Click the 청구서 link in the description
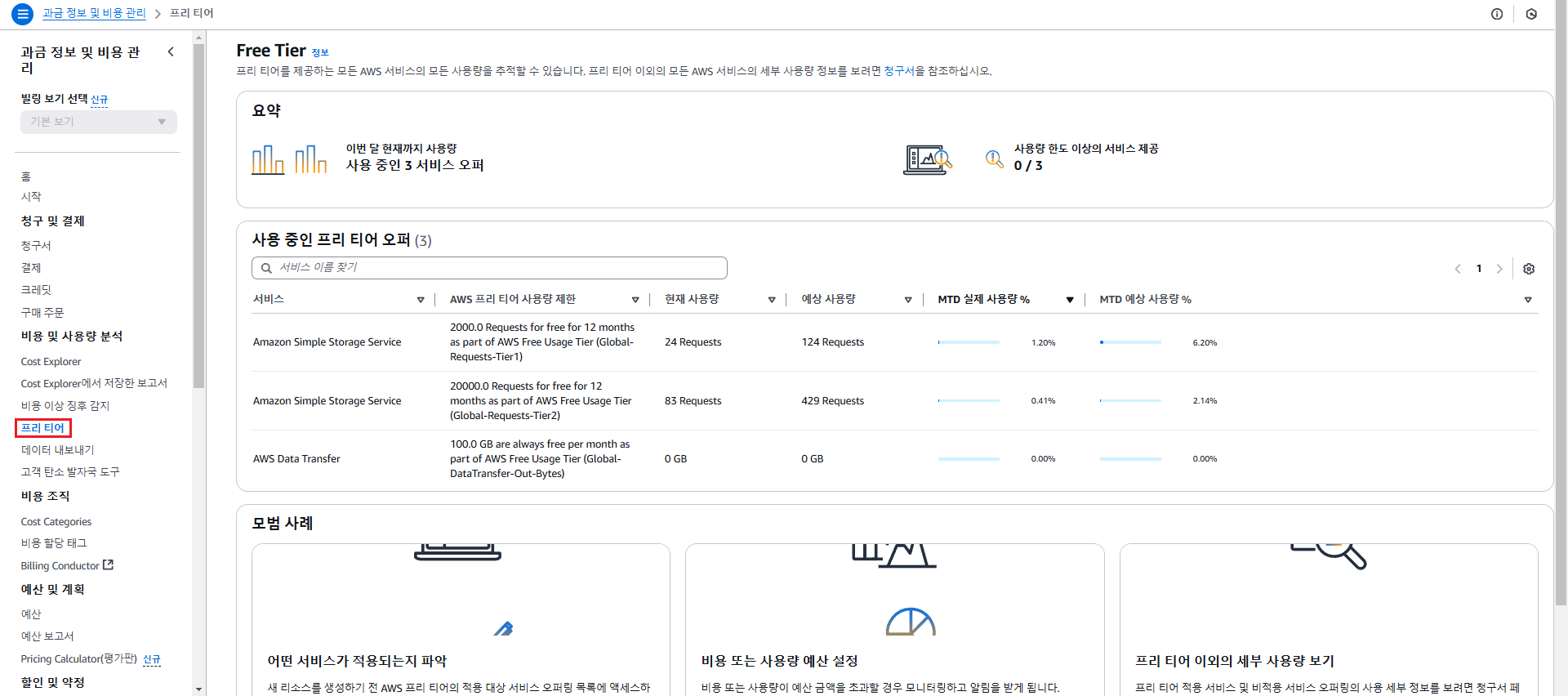The image size is (1568, 696). (x=899, y=71)
